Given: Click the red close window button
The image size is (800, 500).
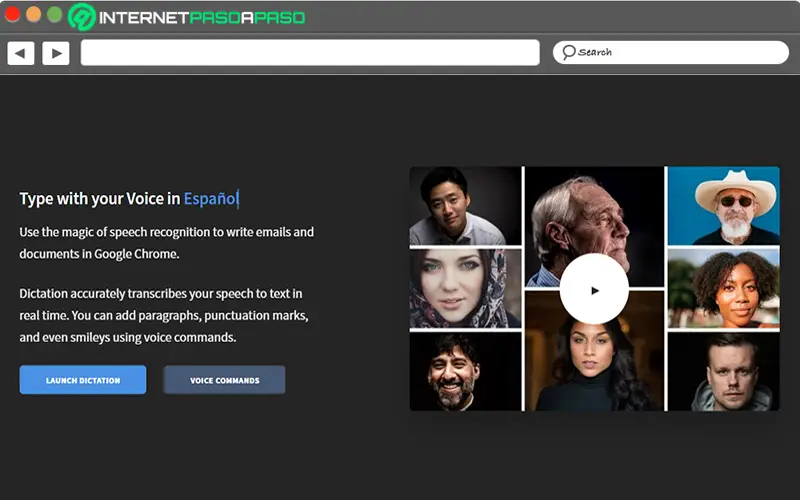Looking at the screenshot, I should (x=12, y=14).
